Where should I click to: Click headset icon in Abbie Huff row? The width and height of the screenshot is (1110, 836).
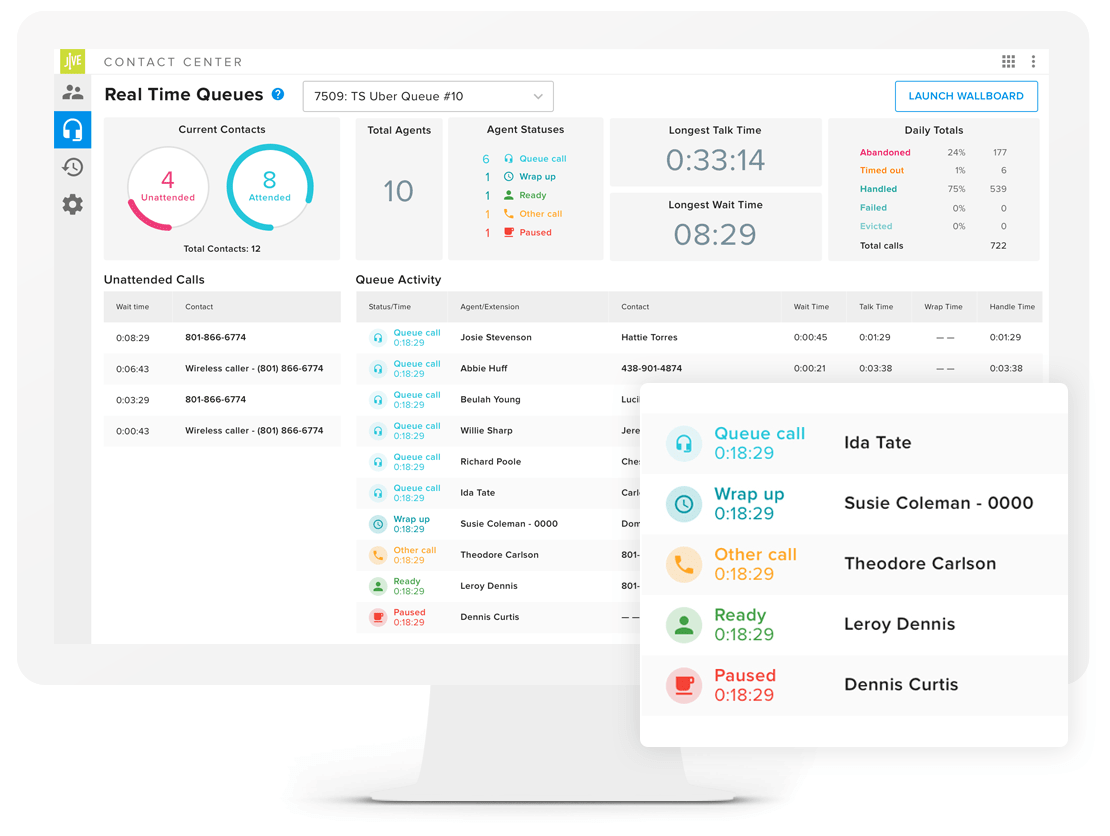tap(378, 369)
